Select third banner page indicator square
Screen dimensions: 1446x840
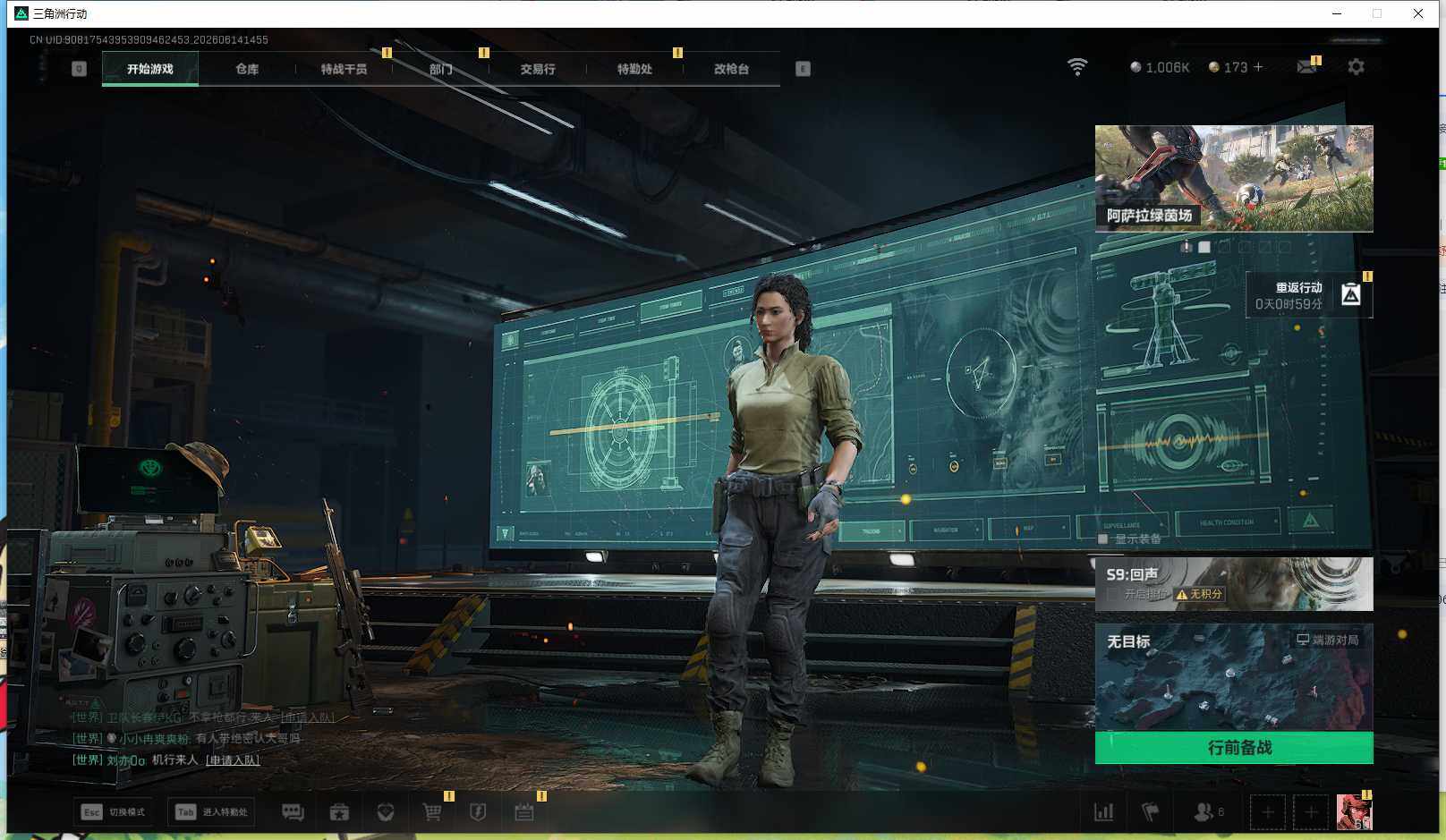point(1224,247)
